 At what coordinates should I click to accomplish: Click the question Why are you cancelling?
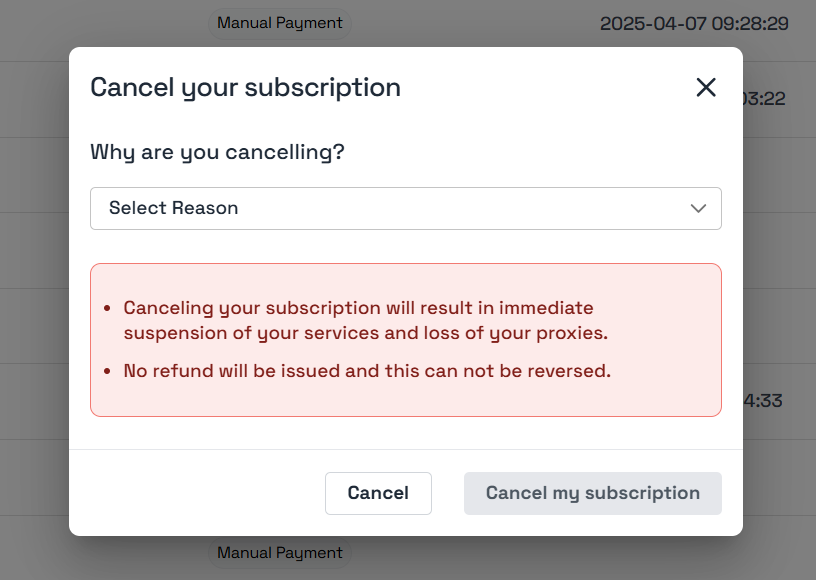click(x=216, y=152)
